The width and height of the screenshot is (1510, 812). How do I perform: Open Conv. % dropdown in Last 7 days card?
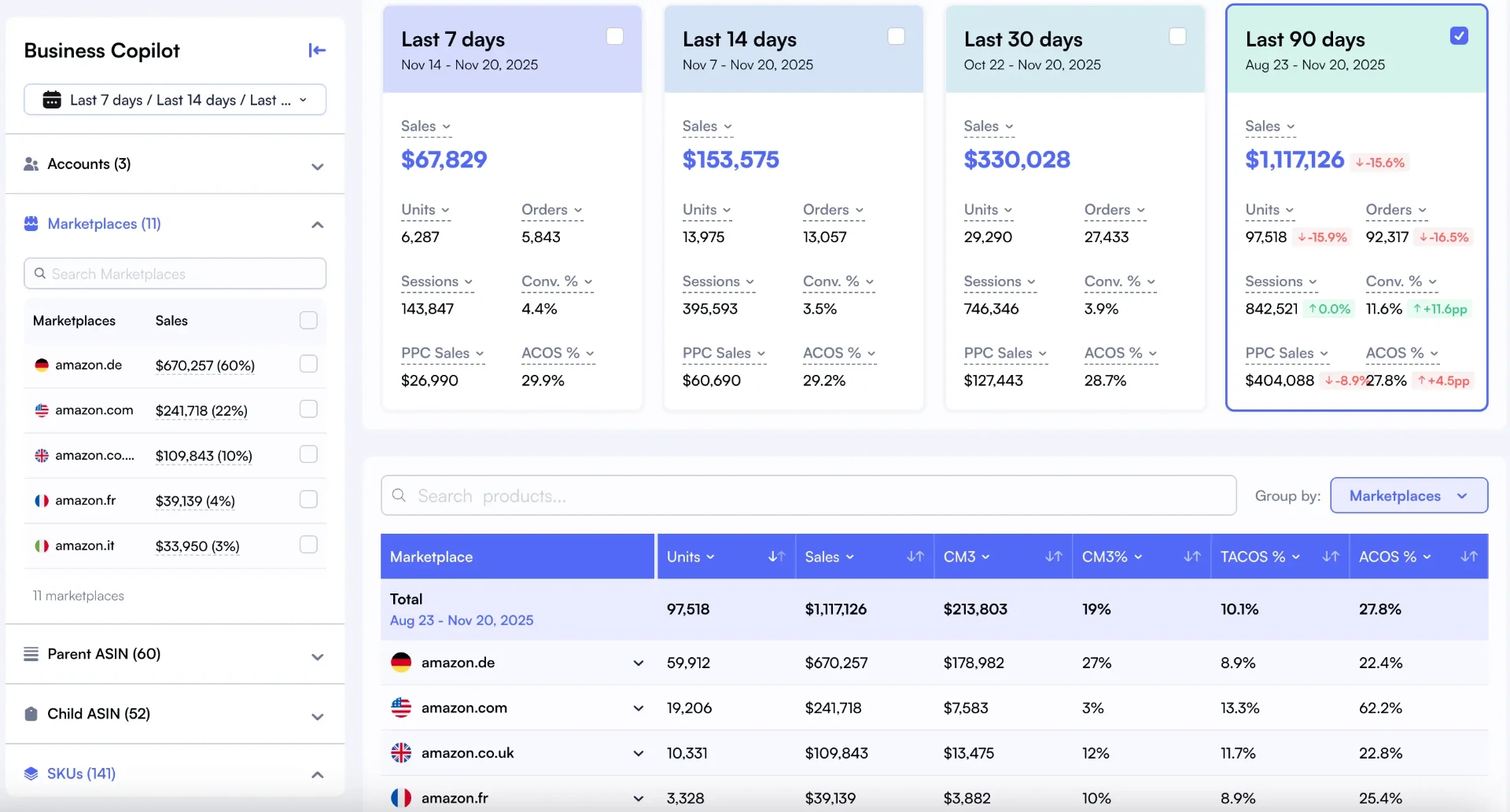coord(557,281)
